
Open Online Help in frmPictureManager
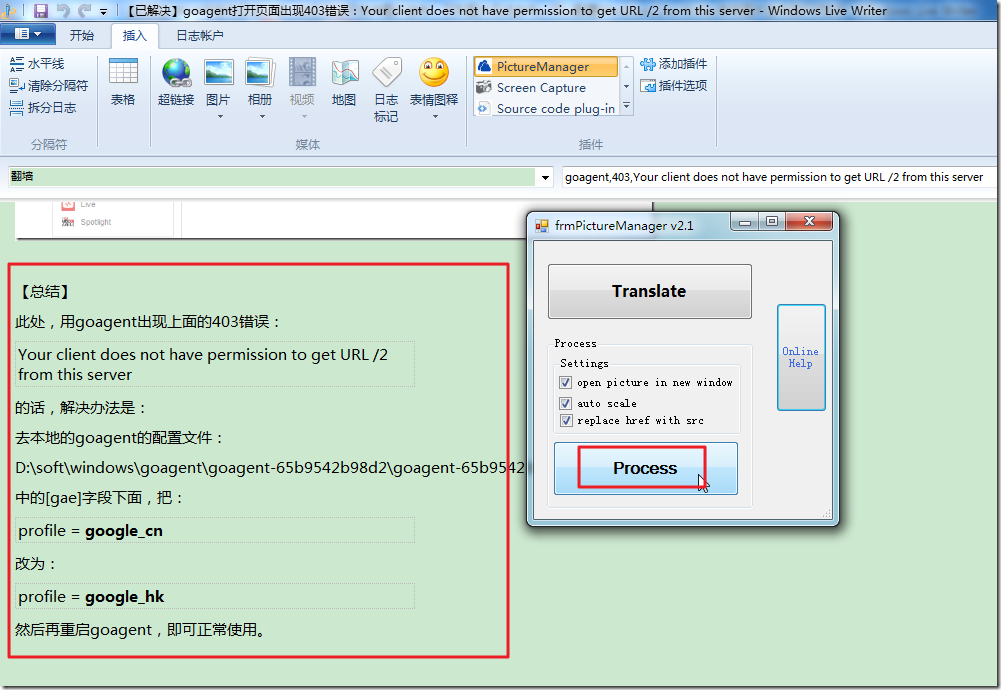click(x=801, y=357)
